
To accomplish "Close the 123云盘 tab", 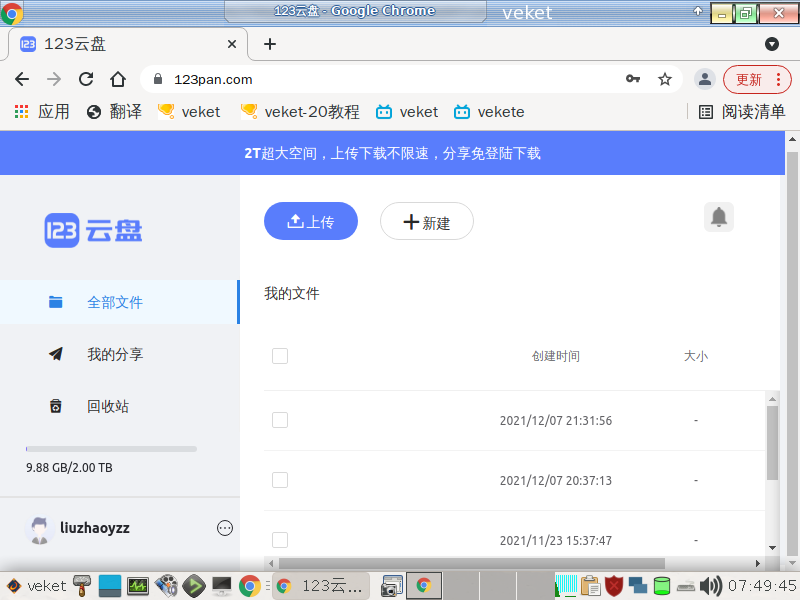I will point(232,44).
